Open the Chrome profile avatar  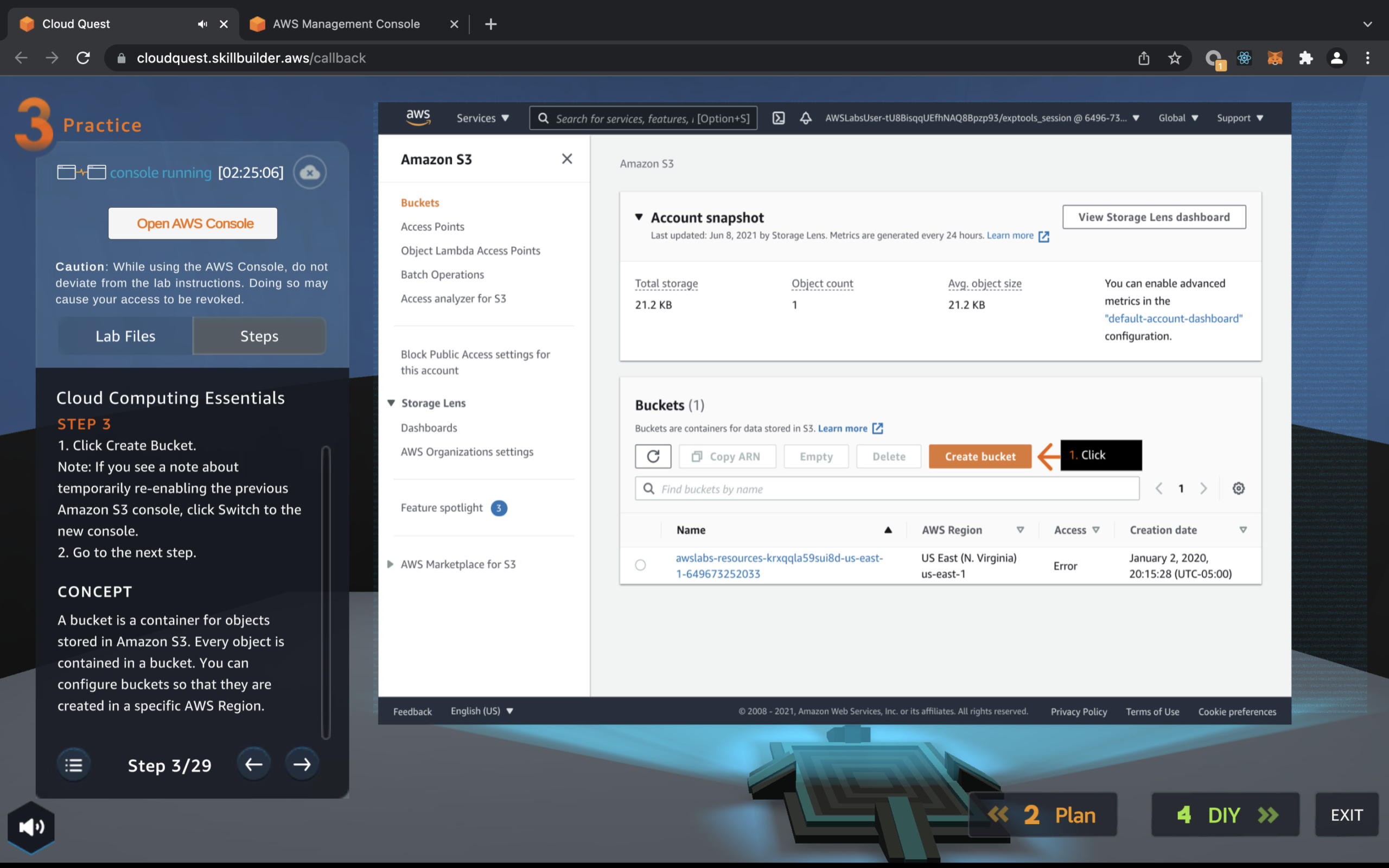[x=1337, y=58]
